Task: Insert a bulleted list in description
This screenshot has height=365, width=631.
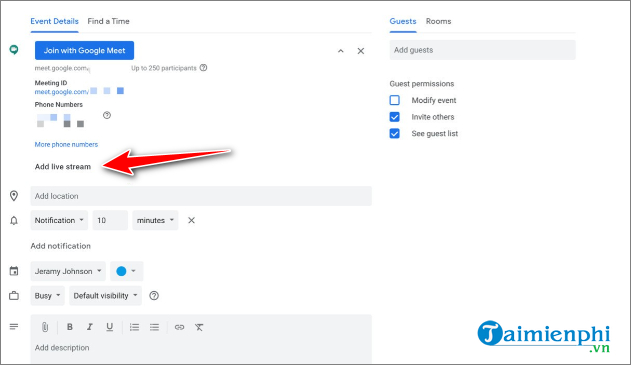Action: coord(155,327)
